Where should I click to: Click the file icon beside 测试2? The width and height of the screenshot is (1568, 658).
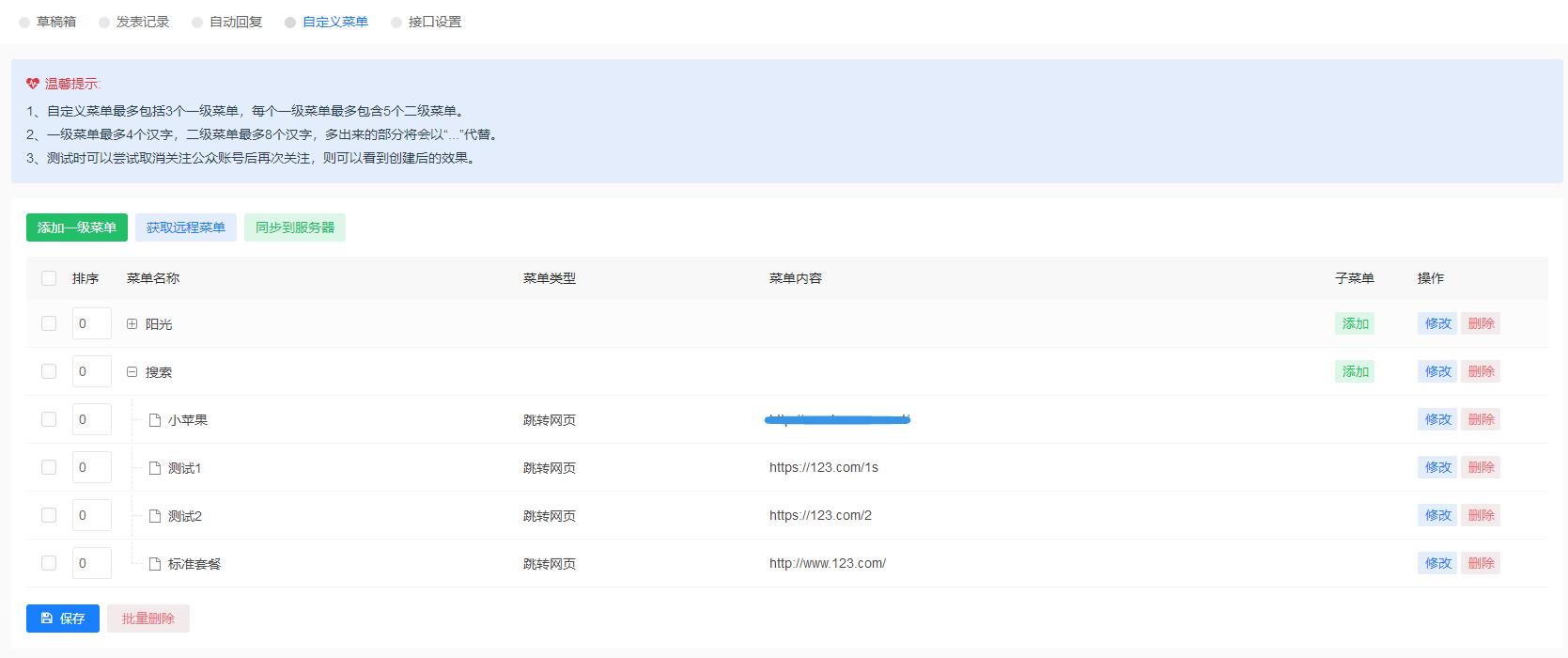pos(155,516)
